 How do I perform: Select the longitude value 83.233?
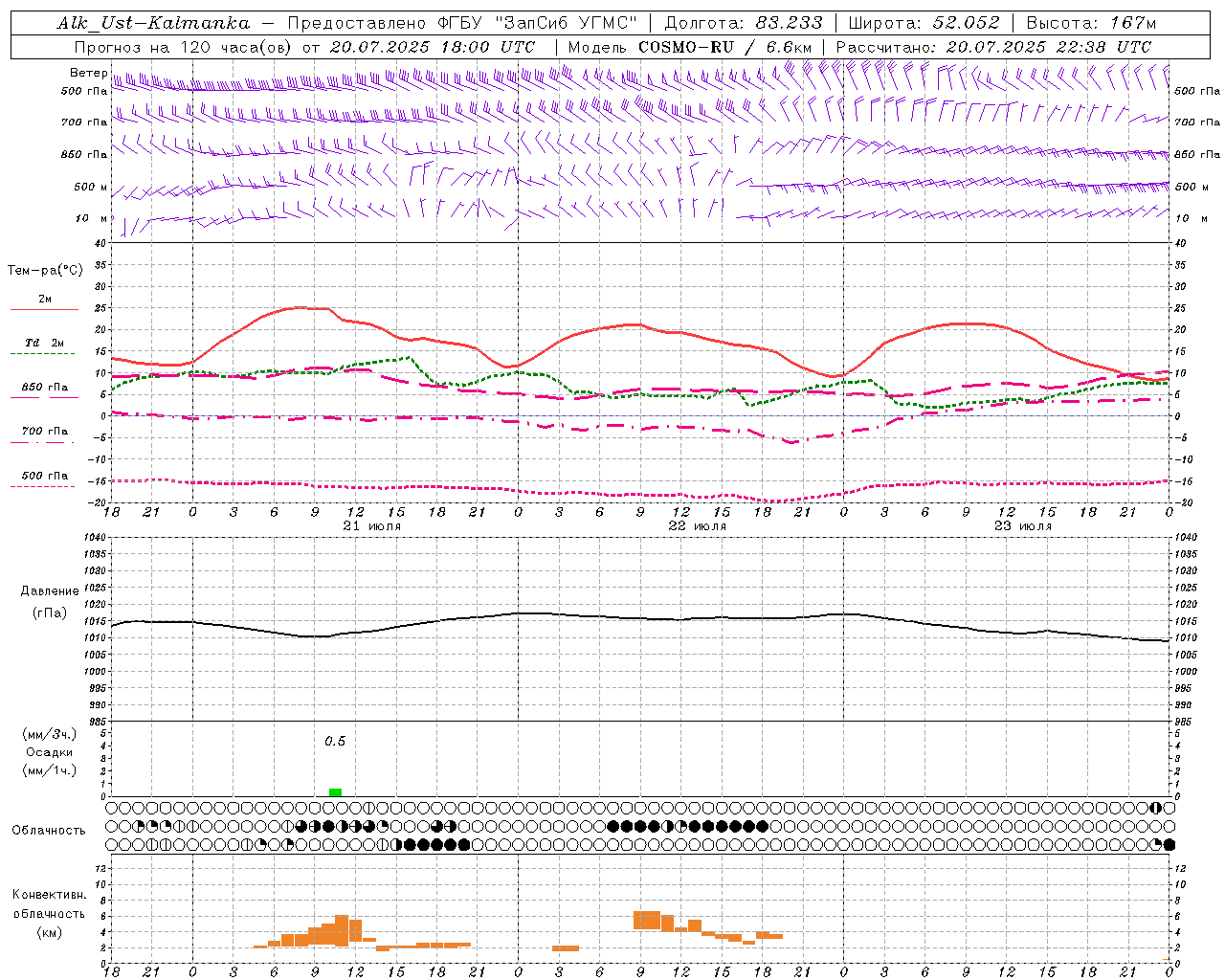pyautogui.click(x=790, y=23)
